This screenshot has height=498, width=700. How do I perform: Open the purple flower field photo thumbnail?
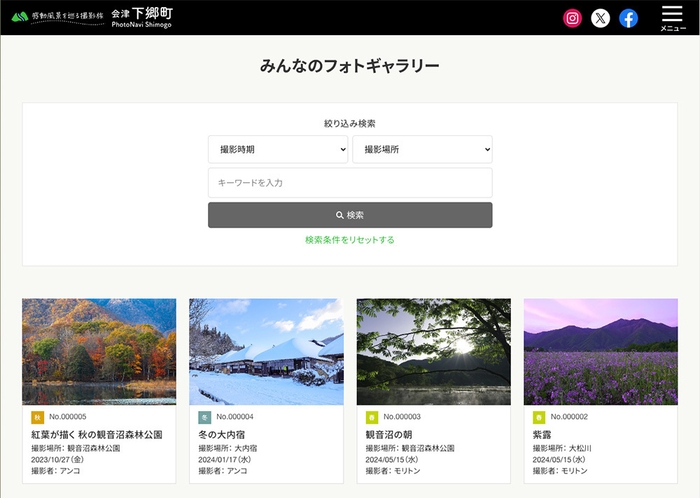pyautogui.click(x=600, y=351)
